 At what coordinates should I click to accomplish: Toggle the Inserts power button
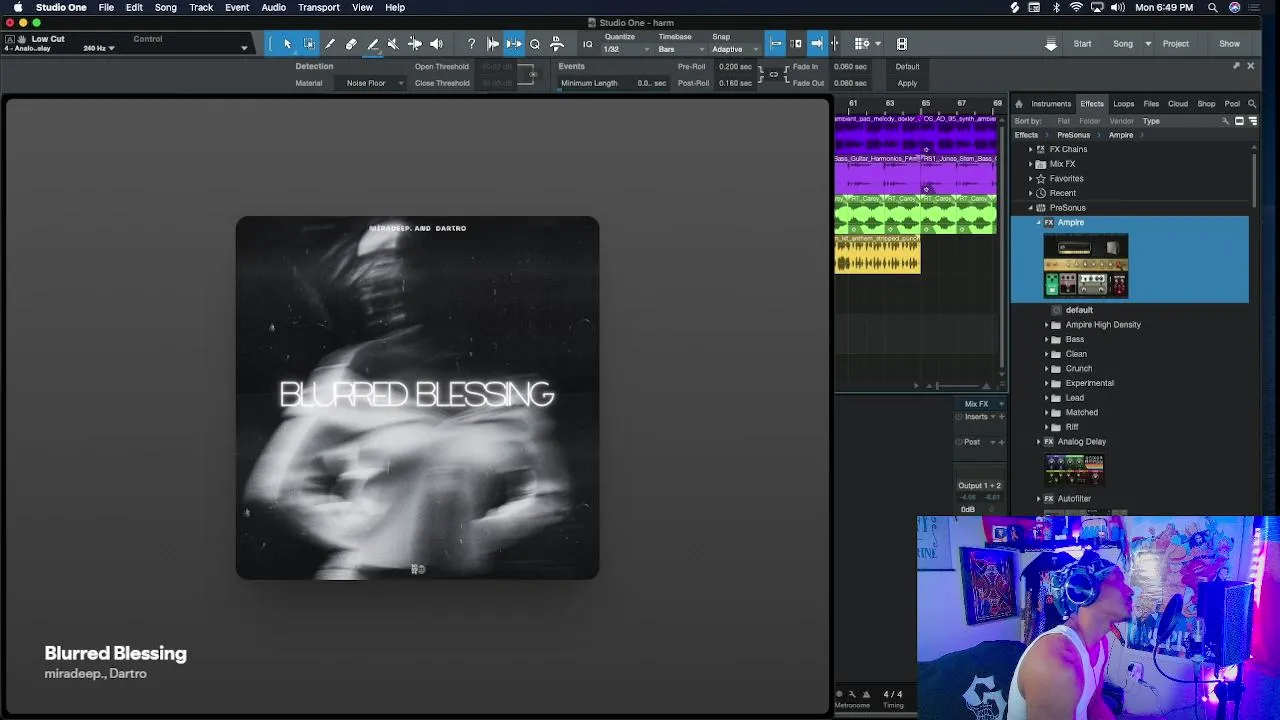[x=957, y=417]
